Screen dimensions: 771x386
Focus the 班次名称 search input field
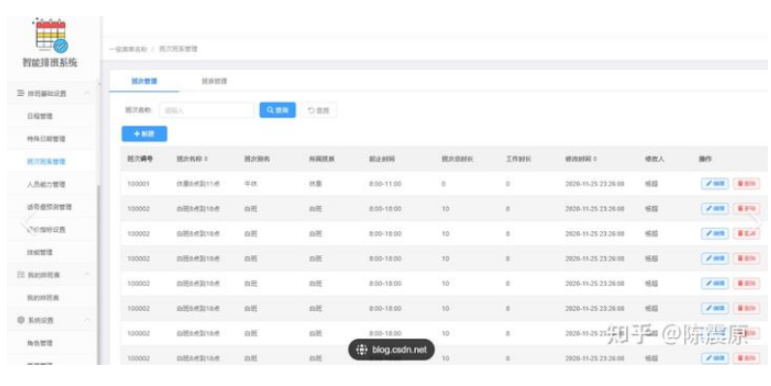tap(207, 110)
